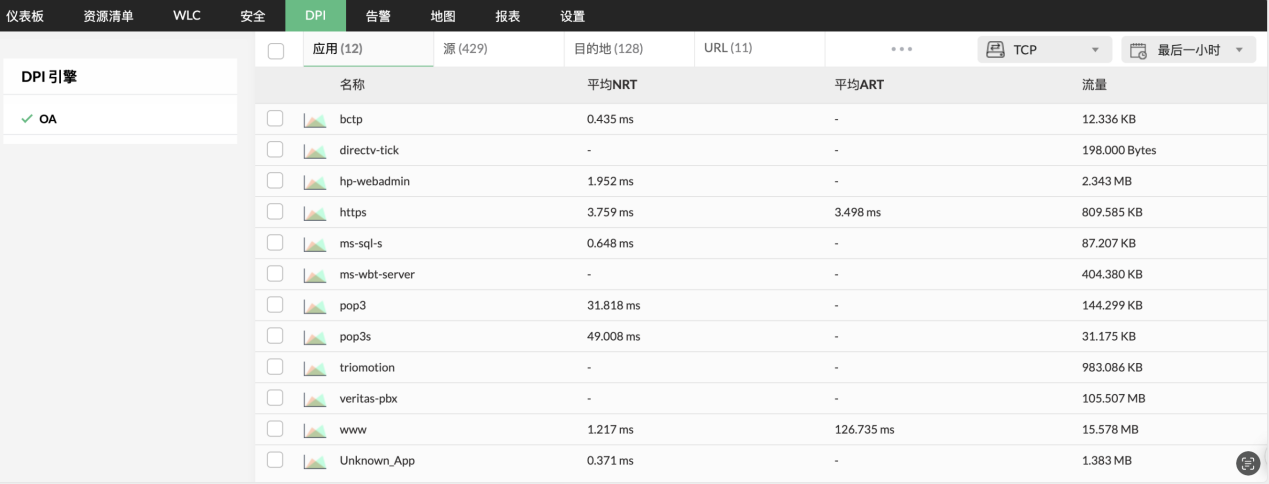Click the chart icon beside veritas-pbx
This screenshot has height=484, width=1269.
point(315,399)
